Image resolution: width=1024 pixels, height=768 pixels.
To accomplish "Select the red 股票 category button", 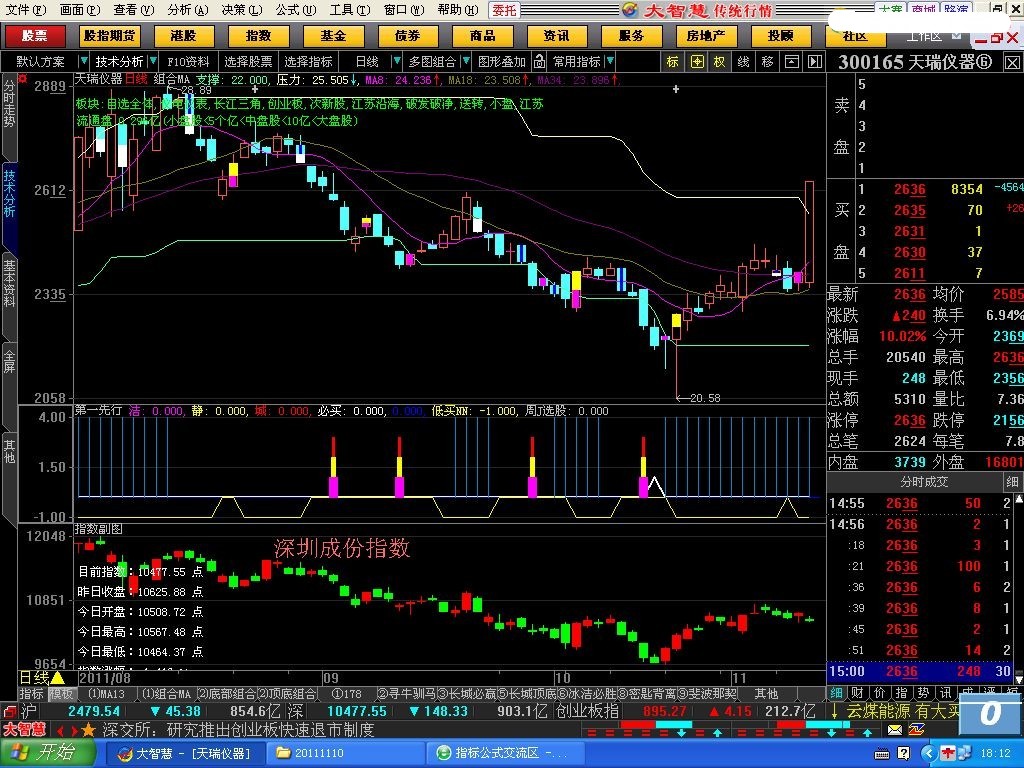I will (34, 36).
